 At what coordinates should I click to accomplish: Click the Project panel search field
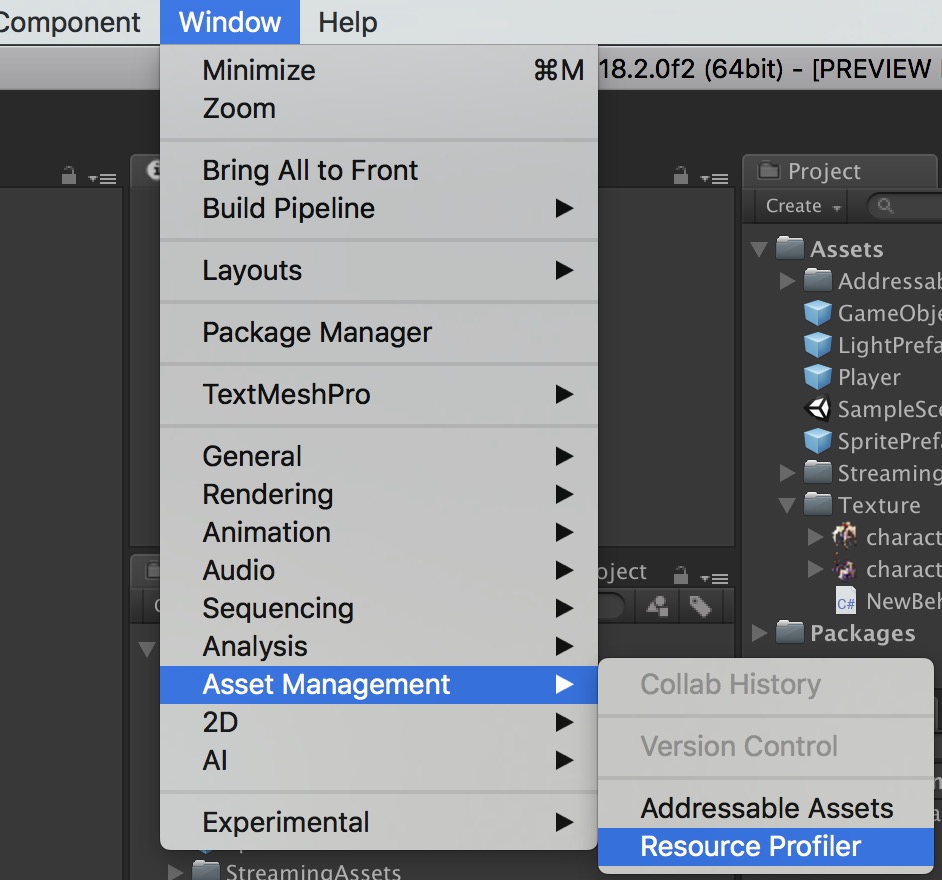click(904, 206)
